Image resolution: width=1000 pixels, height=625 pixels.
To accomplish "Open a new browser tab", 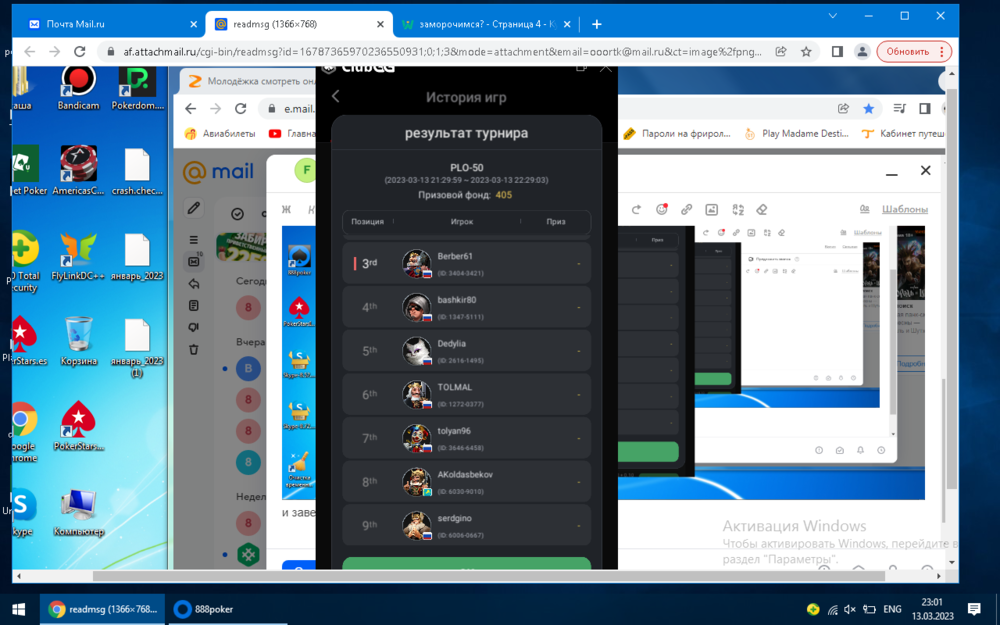I will (597, 24).
